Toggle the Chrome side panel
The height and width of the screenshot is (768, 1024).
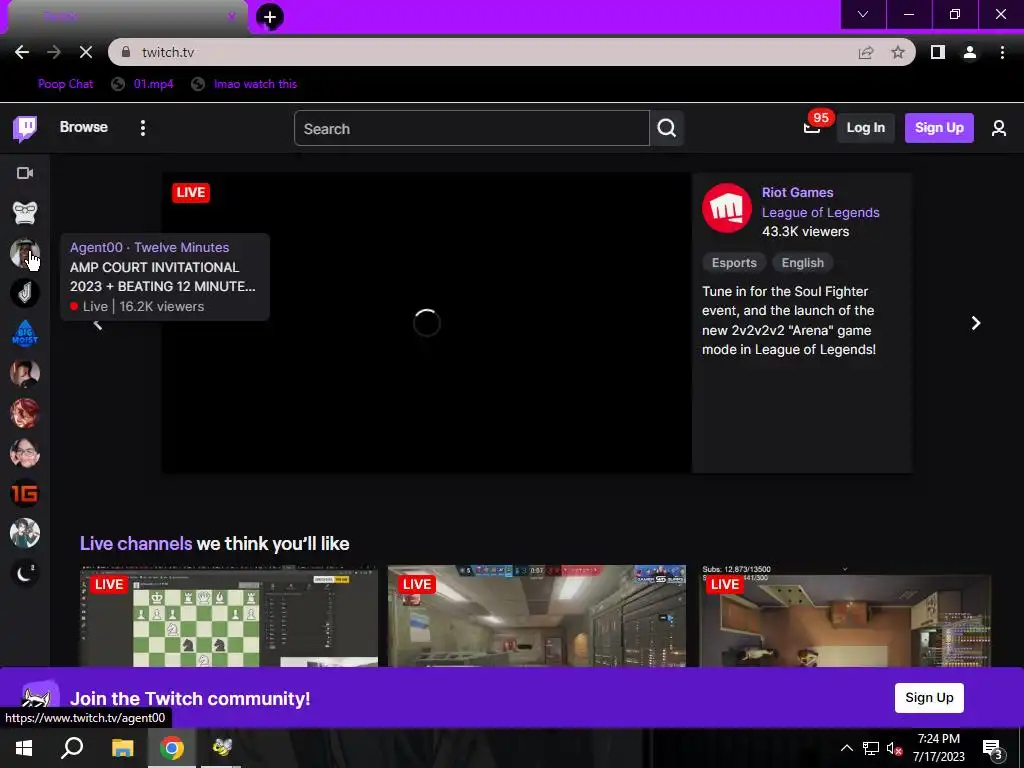(938, 52)
